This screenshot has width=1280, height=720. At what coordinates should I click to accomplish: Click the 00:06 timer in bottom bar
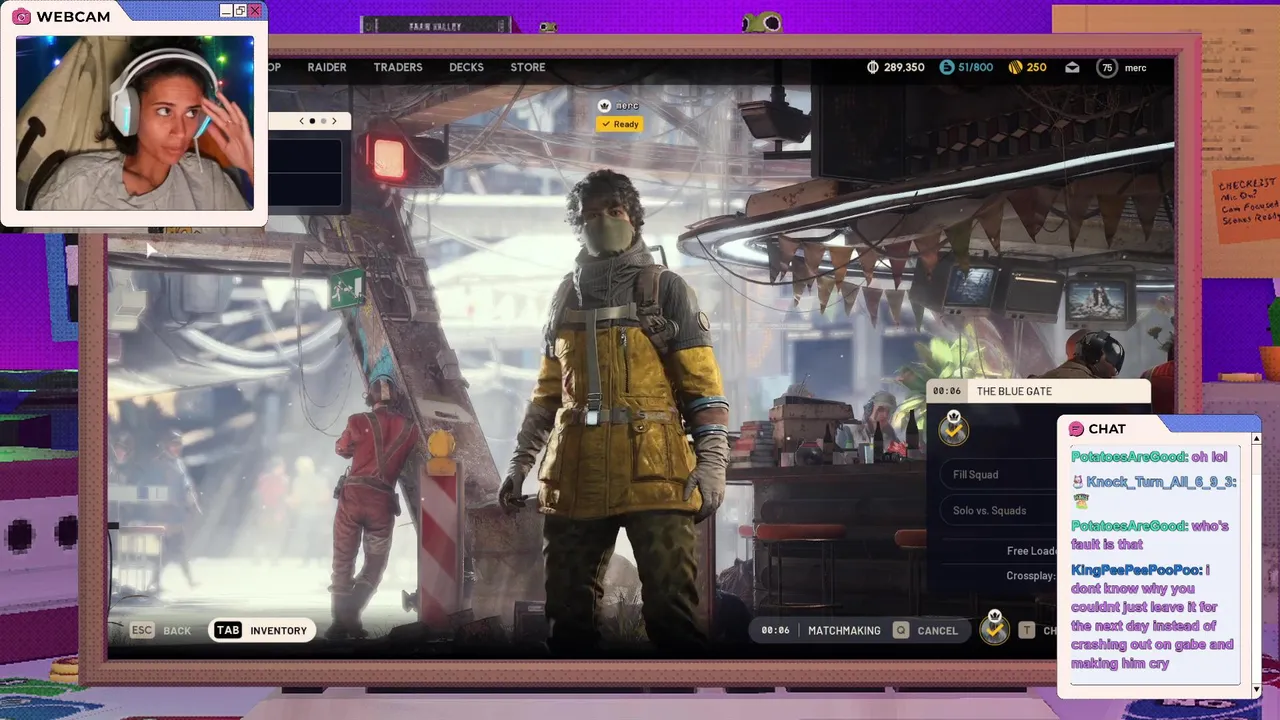(775, 630)
